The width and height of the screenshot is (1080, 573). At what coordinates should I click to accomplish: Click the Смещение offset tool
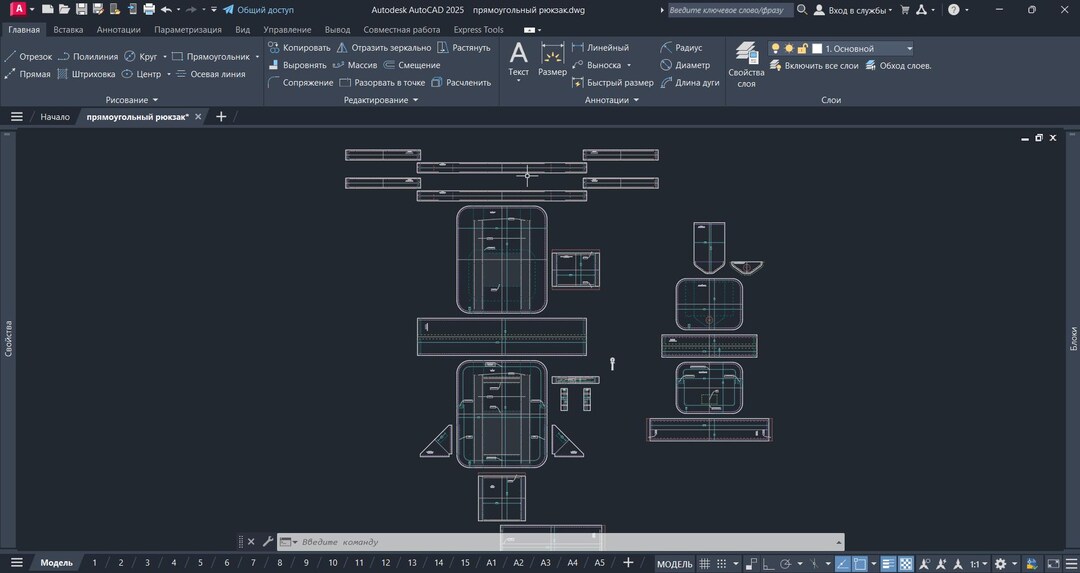click(412, 65)
